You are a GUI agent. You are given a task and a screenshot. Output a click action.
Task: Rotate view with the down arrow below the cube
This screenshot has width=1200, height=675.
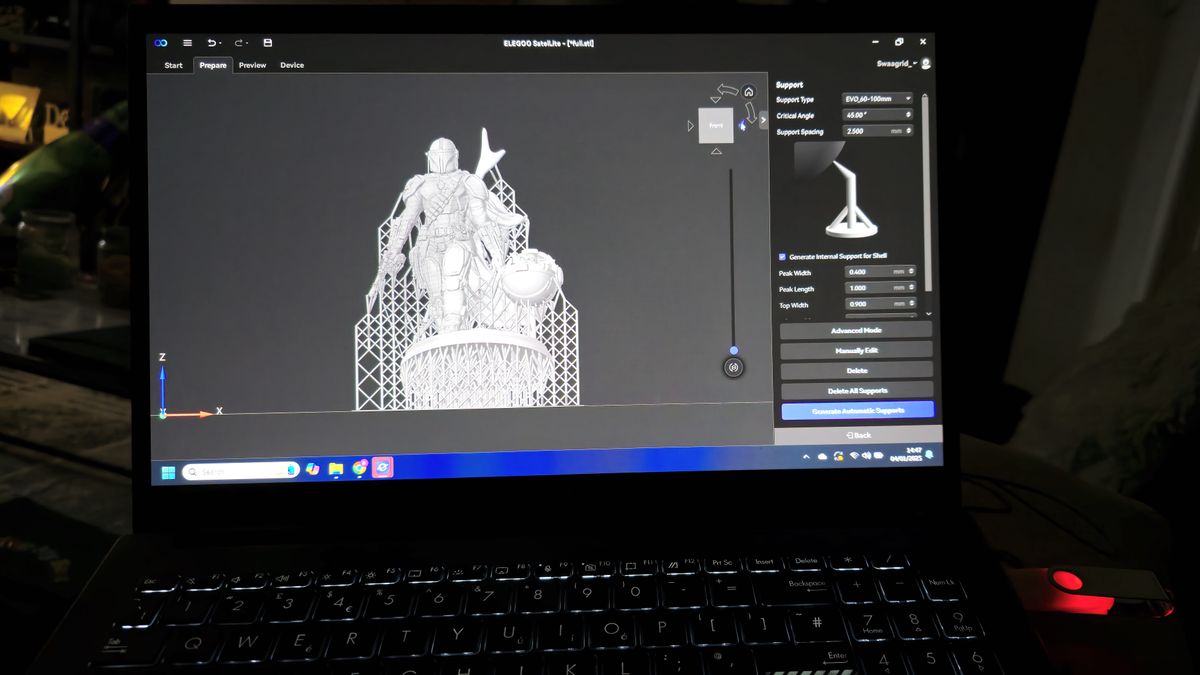coord(716,151)
